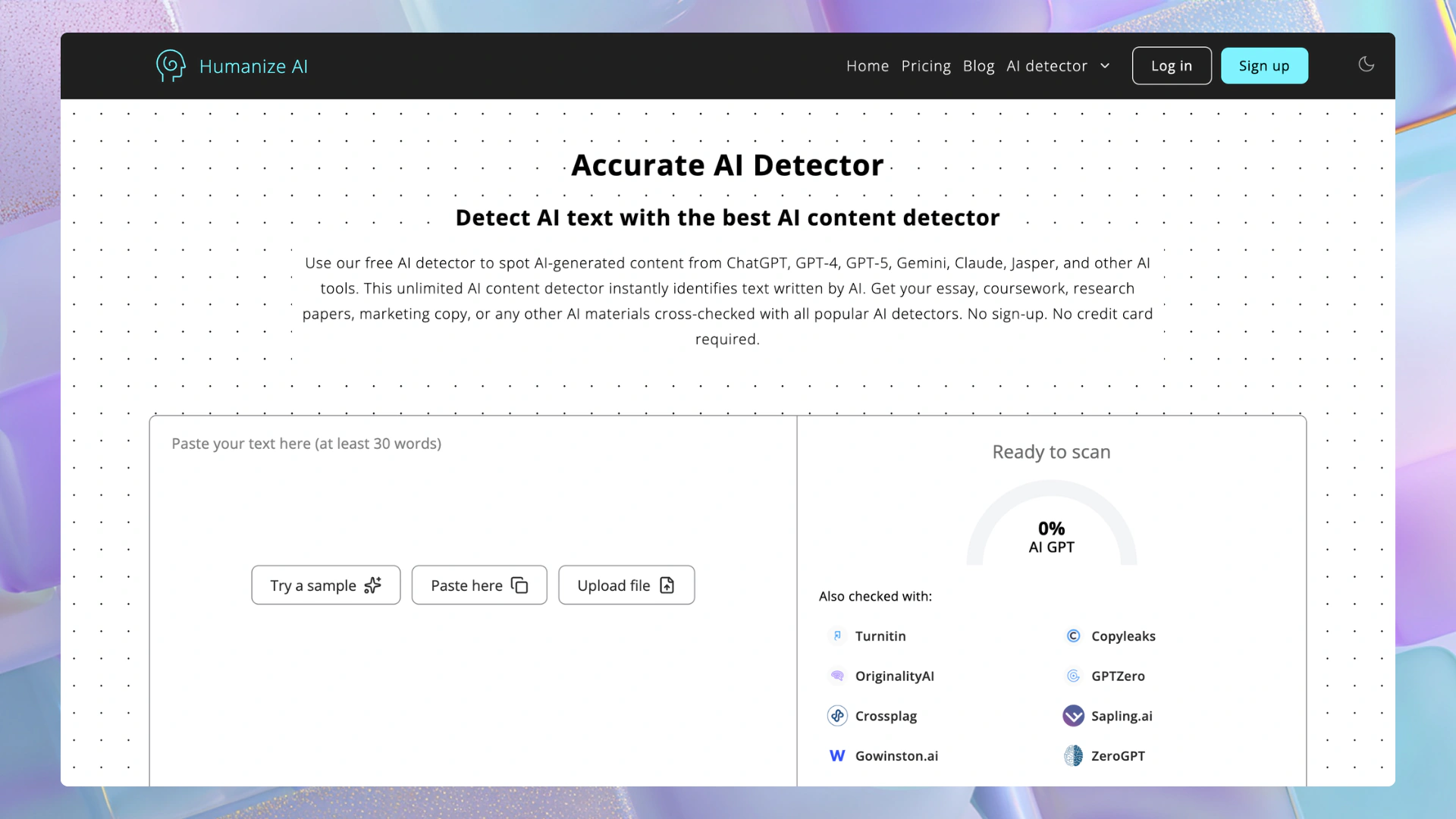
Task: Click the Humanize AI head logo icon
Action: (x=171, y=66)
